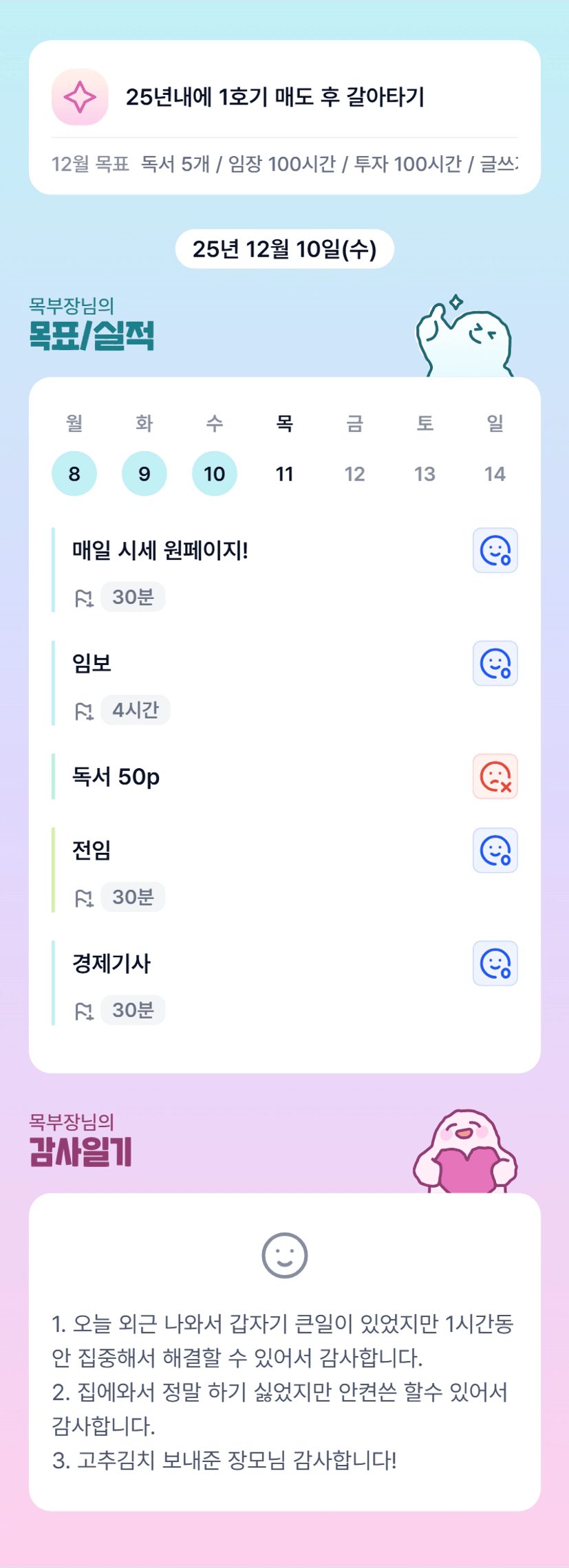Click the flag icon under 매일 시세 원페이지

pyautogui.click(x=84, y=598)
